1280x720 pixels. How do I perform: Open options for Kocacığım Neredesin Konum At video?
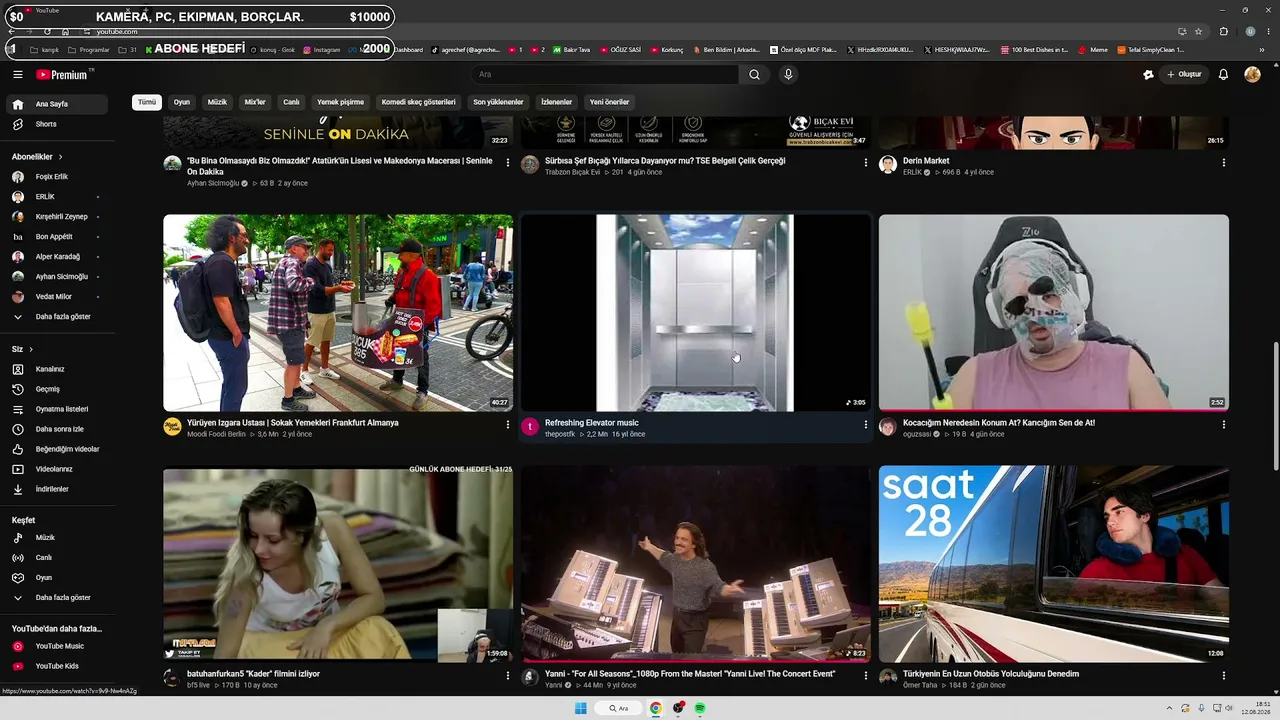coord(1224,424)
